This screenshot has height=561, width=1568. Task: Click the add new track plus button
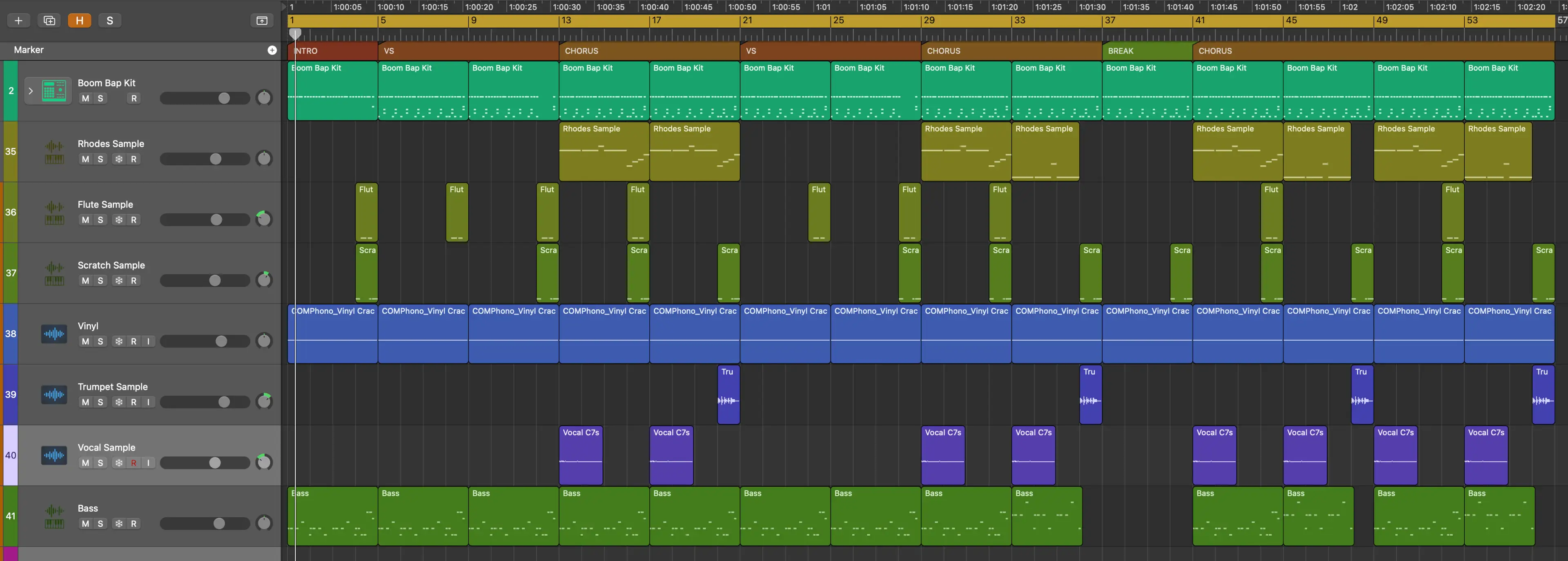click(18, 21)
